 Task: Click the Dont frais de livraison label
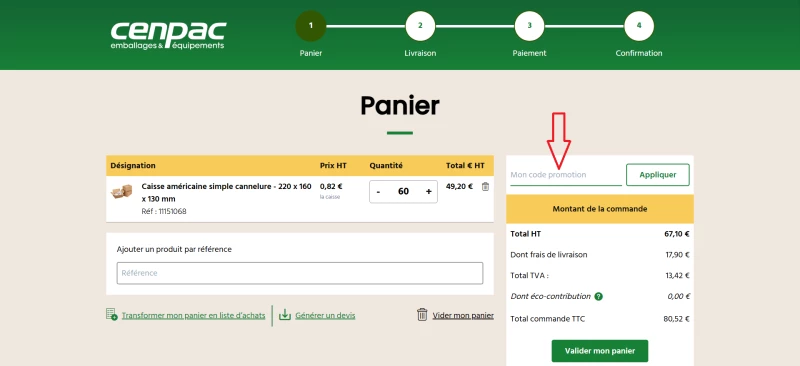point(548,255)
